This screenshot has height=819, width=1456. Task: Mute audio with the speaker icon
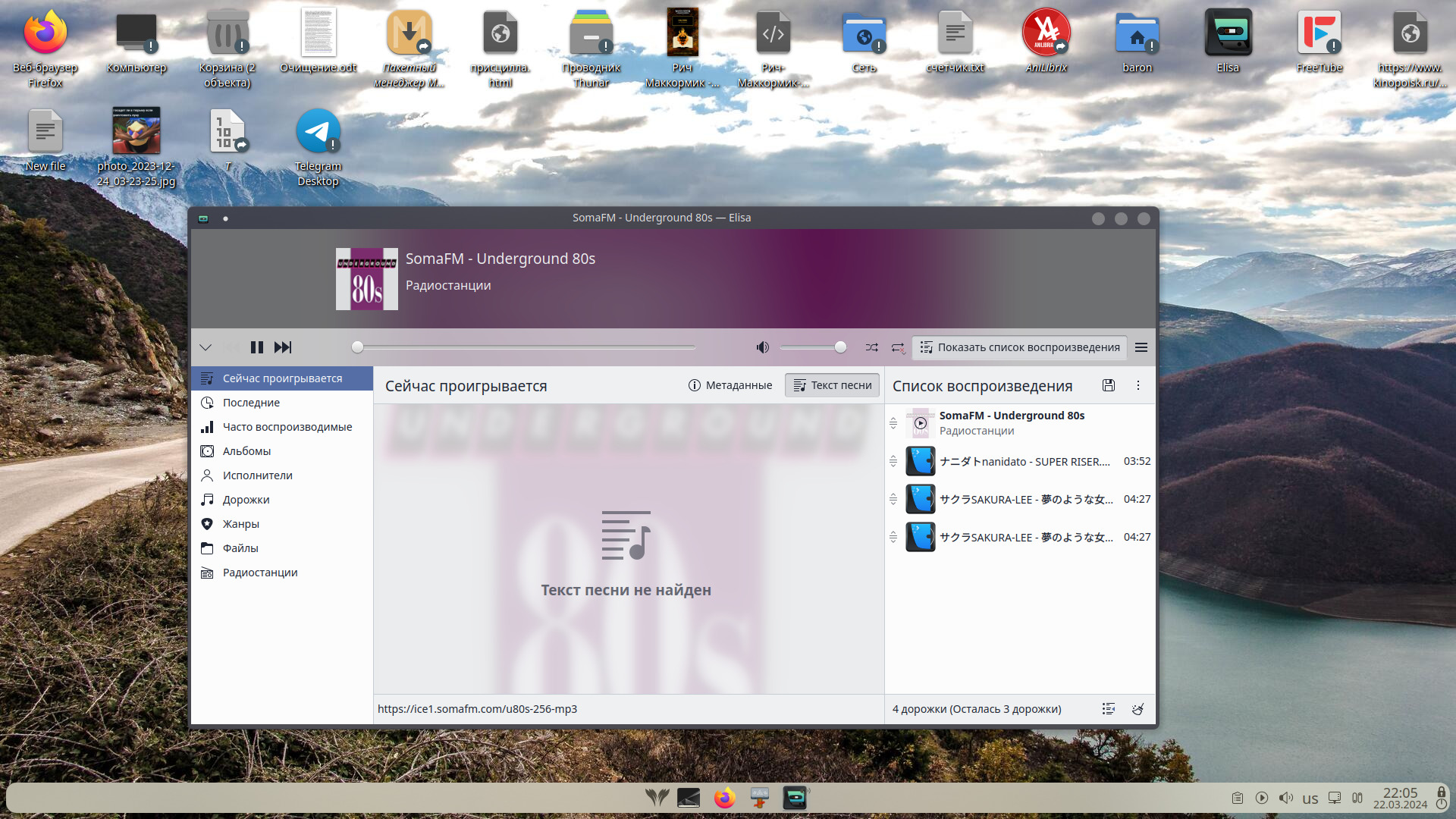(x=762, y=347)
